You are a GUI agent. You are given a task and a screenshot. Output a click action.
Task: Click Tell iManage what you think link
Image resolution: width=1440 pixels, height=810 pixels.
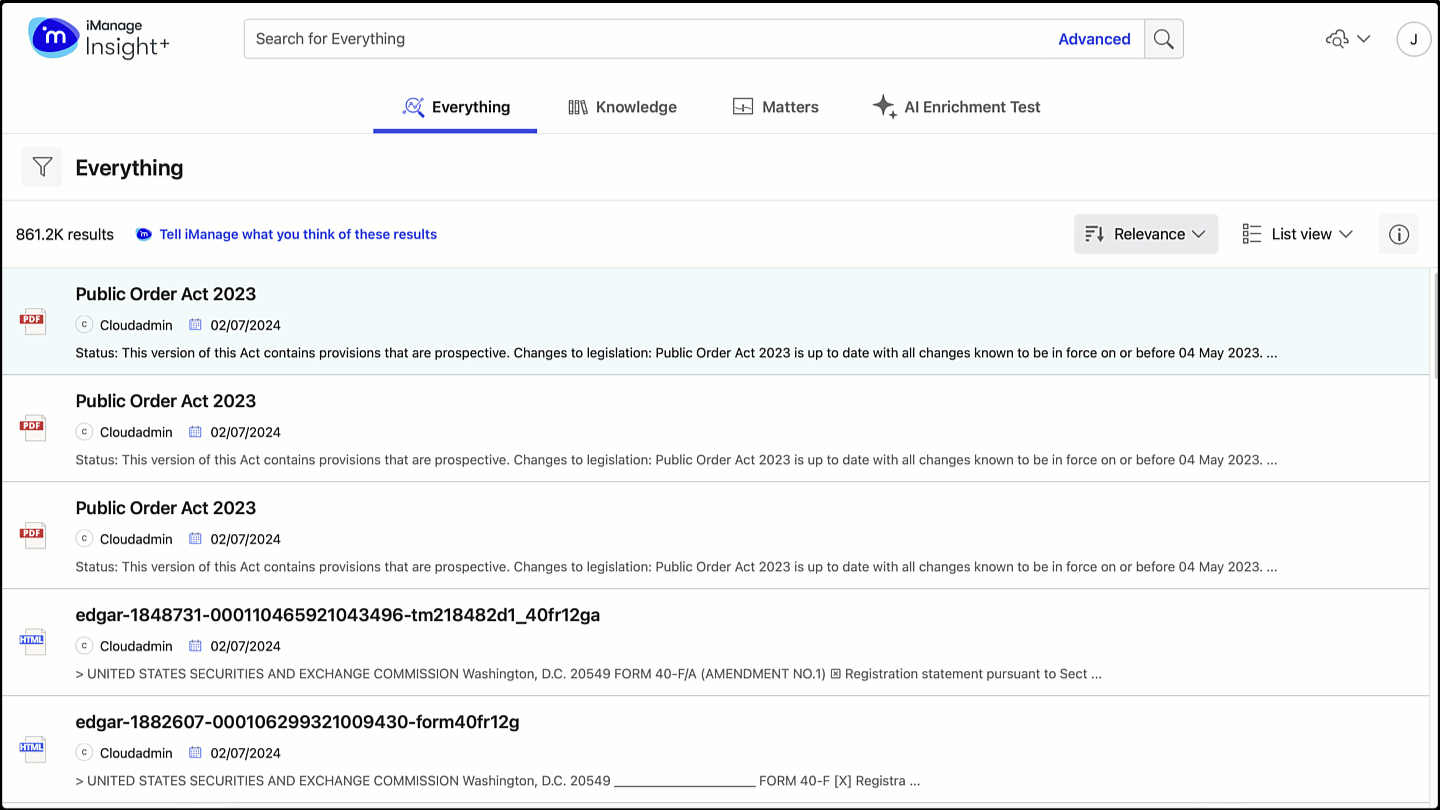pyautogui.click(x=298, y=234)
